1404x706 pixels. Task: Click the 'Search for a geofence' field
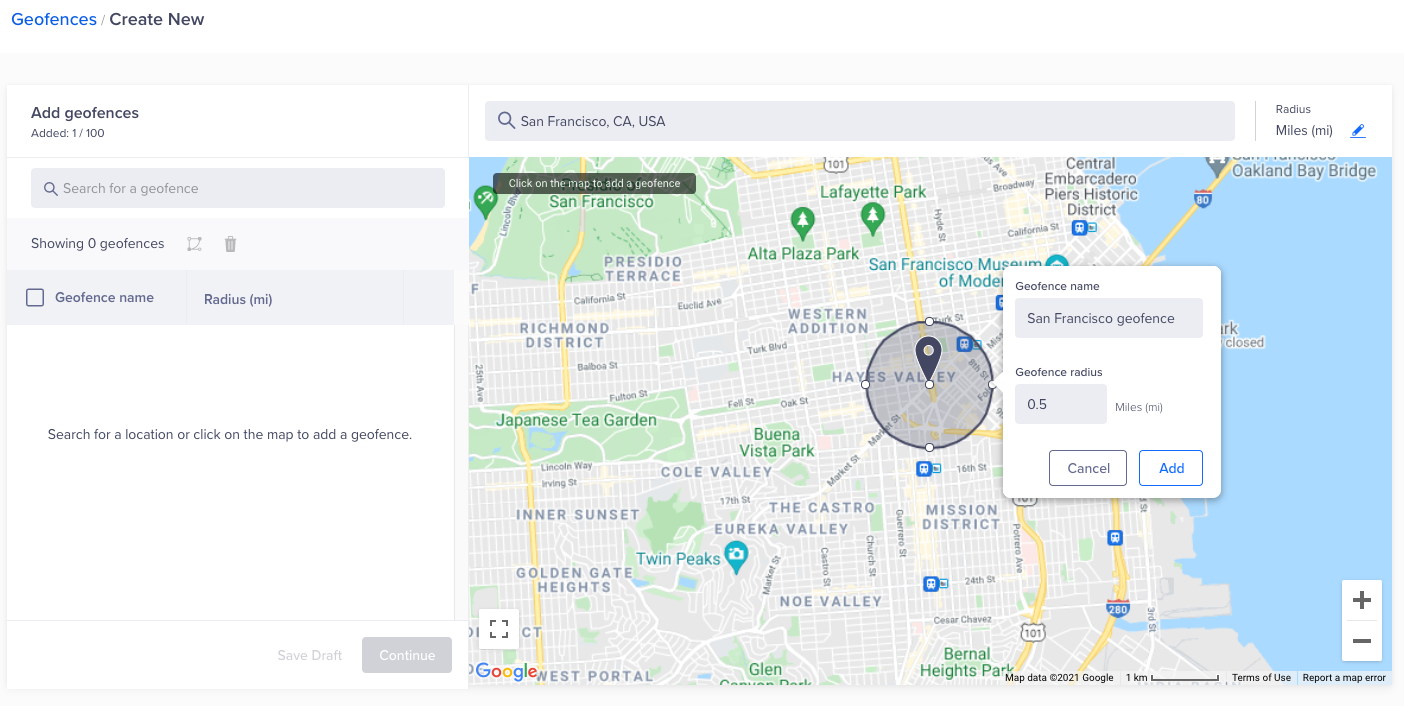click(238, 188)
